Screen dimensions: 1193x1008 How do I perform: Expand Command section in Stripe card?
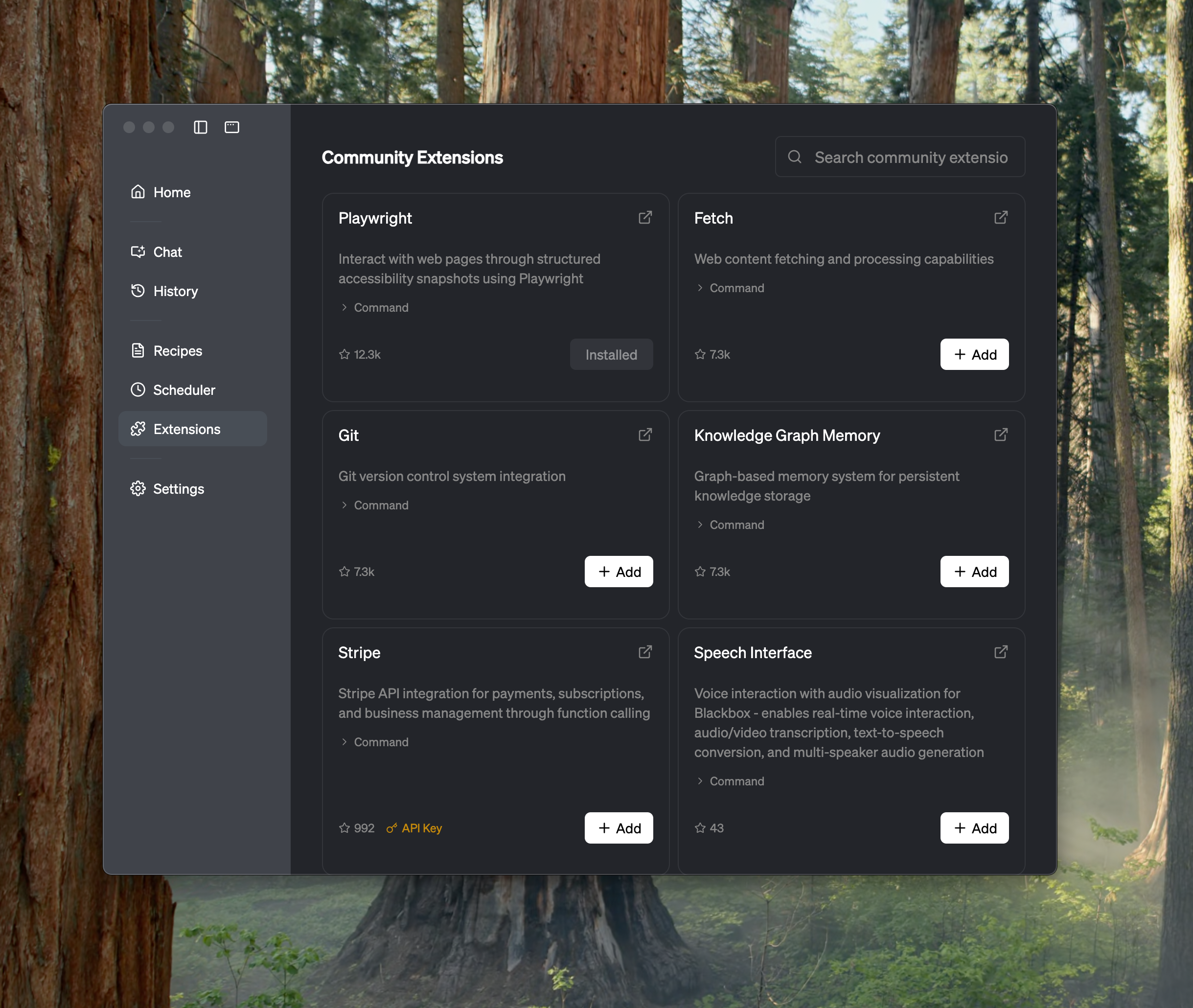pyautogui.click(x=375, y=742)
